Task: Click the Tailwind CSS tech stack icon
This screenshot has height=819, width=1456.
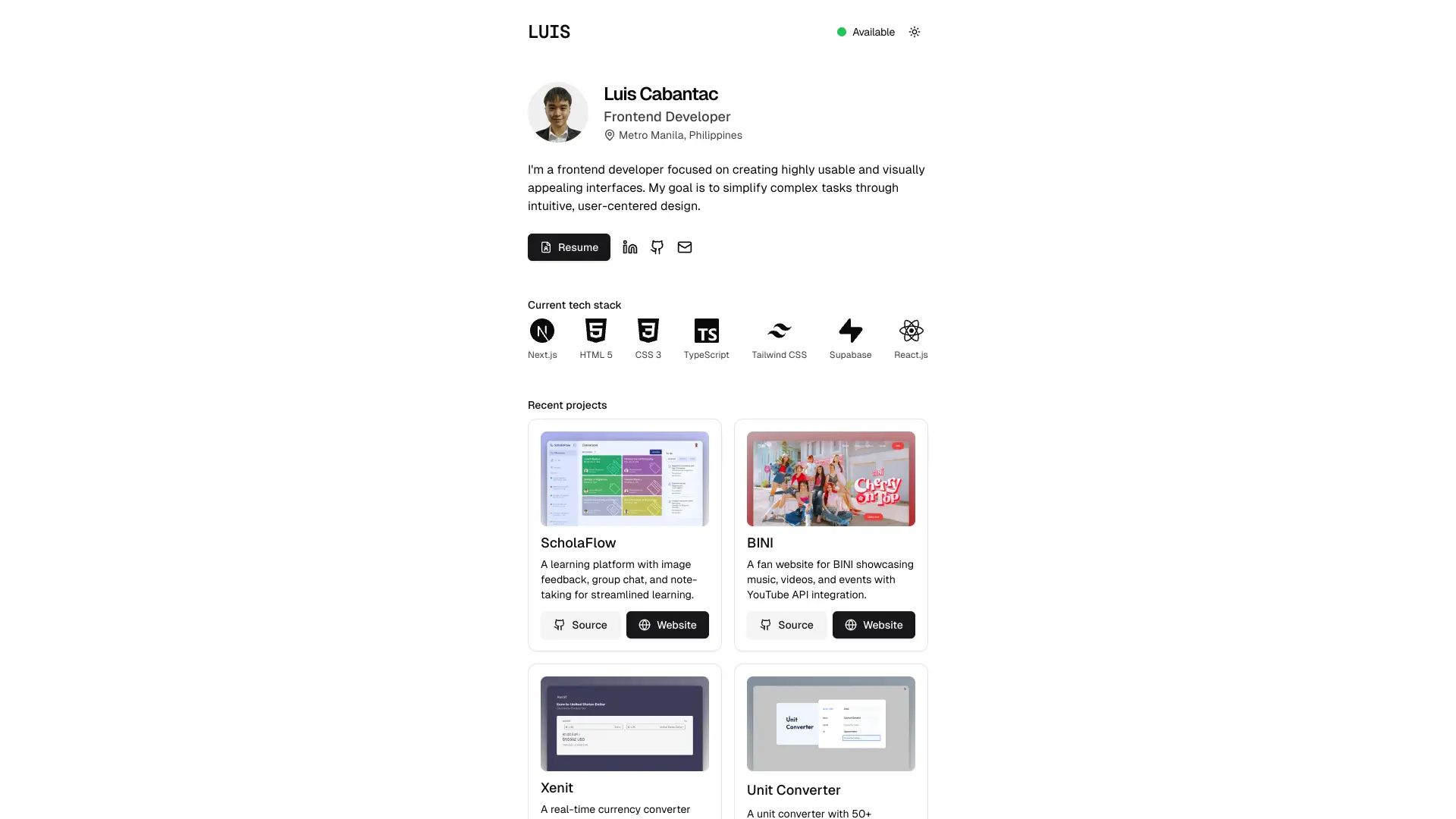Action: click(x=779, y=330)
